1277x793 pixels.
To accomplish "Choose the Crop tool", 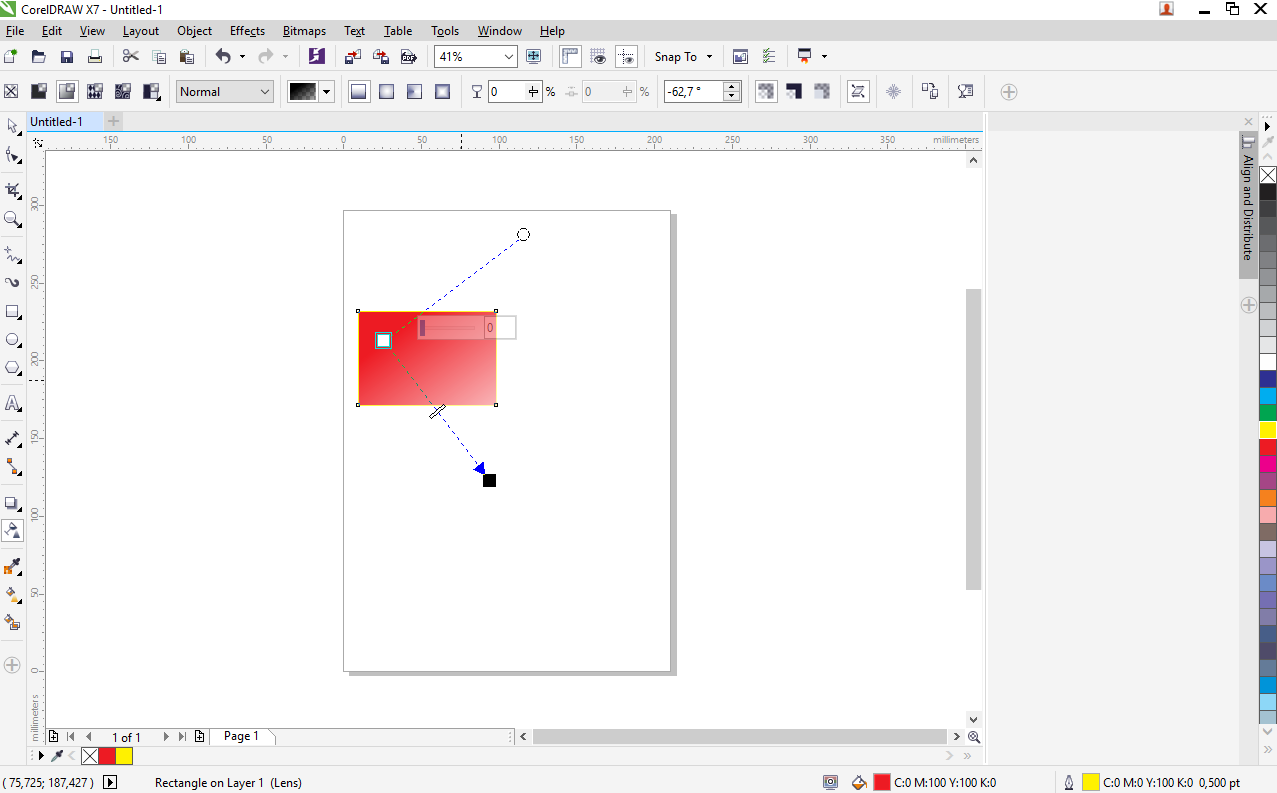I will click(x=12, y=190).
